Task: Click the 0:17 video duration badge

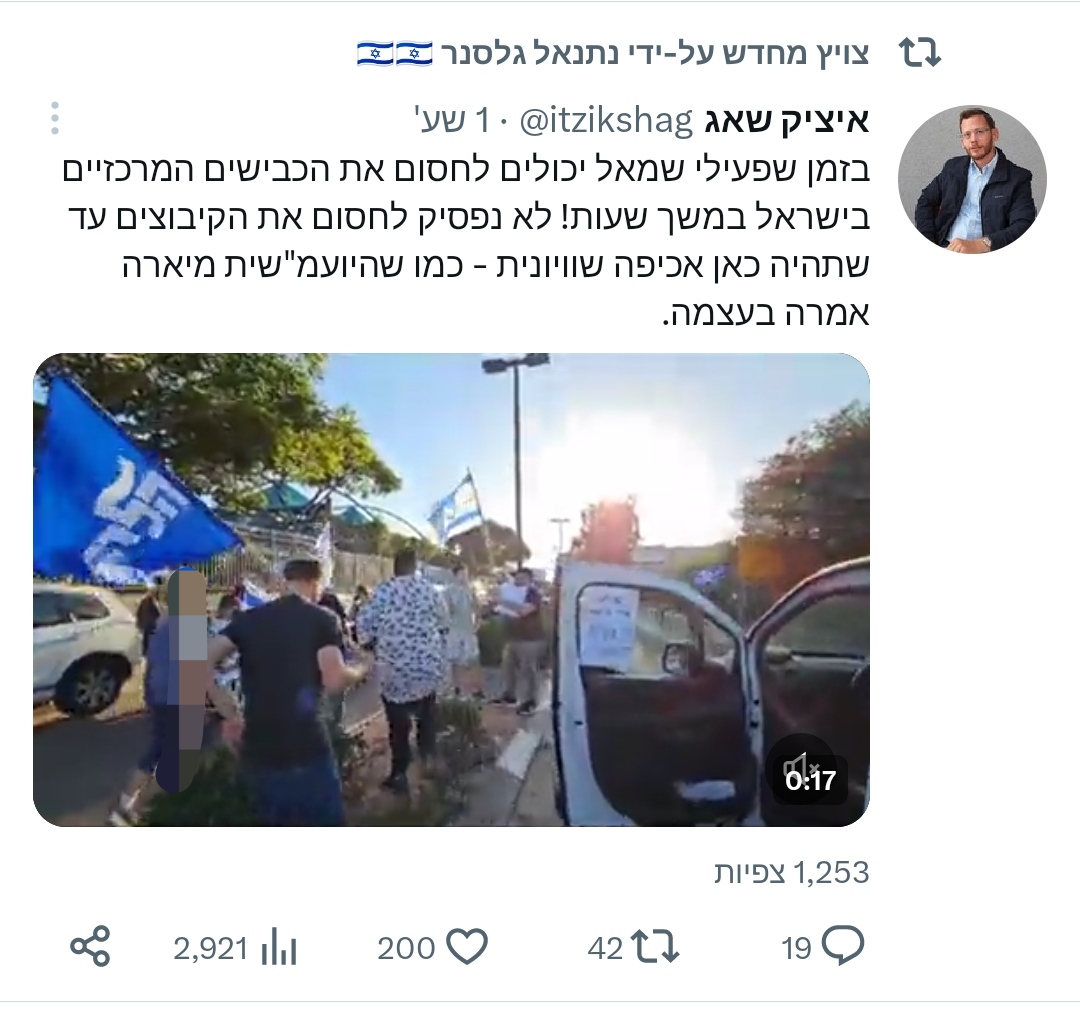Action: click(810, 781)
